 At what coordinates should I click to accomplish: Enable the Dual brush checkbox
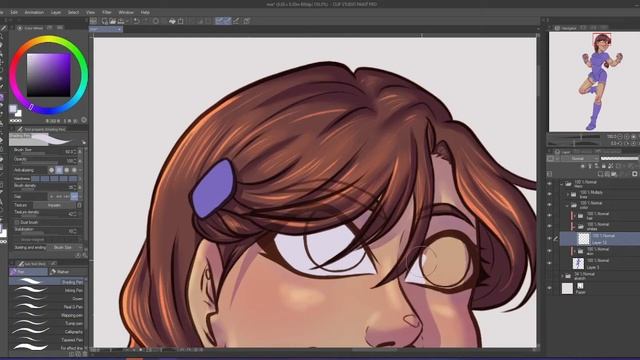pyautogui.click(x=17, y=222)
